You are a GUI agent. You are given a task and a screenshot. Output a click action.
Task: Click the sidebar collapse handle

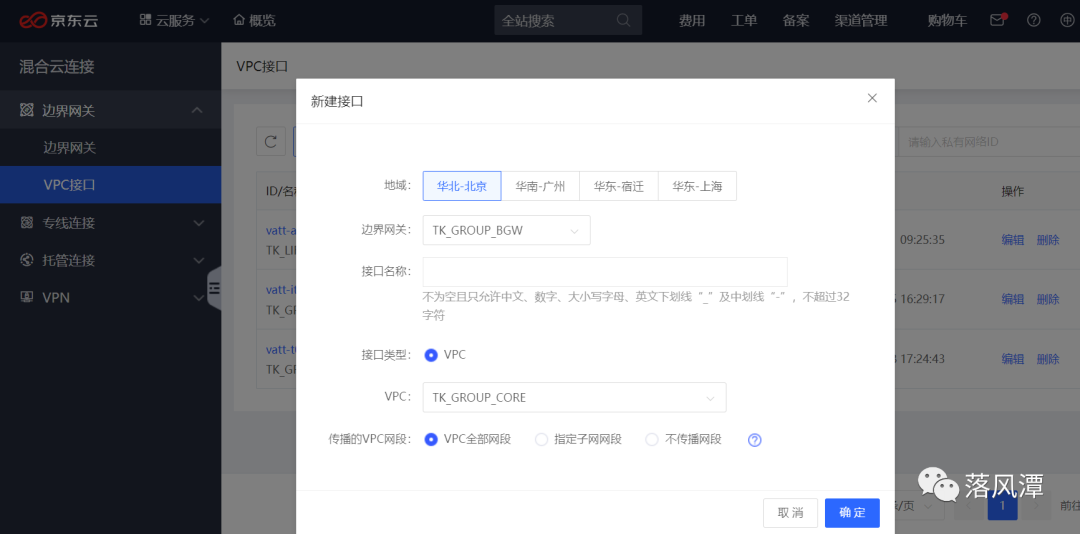(x=214, y=288)
